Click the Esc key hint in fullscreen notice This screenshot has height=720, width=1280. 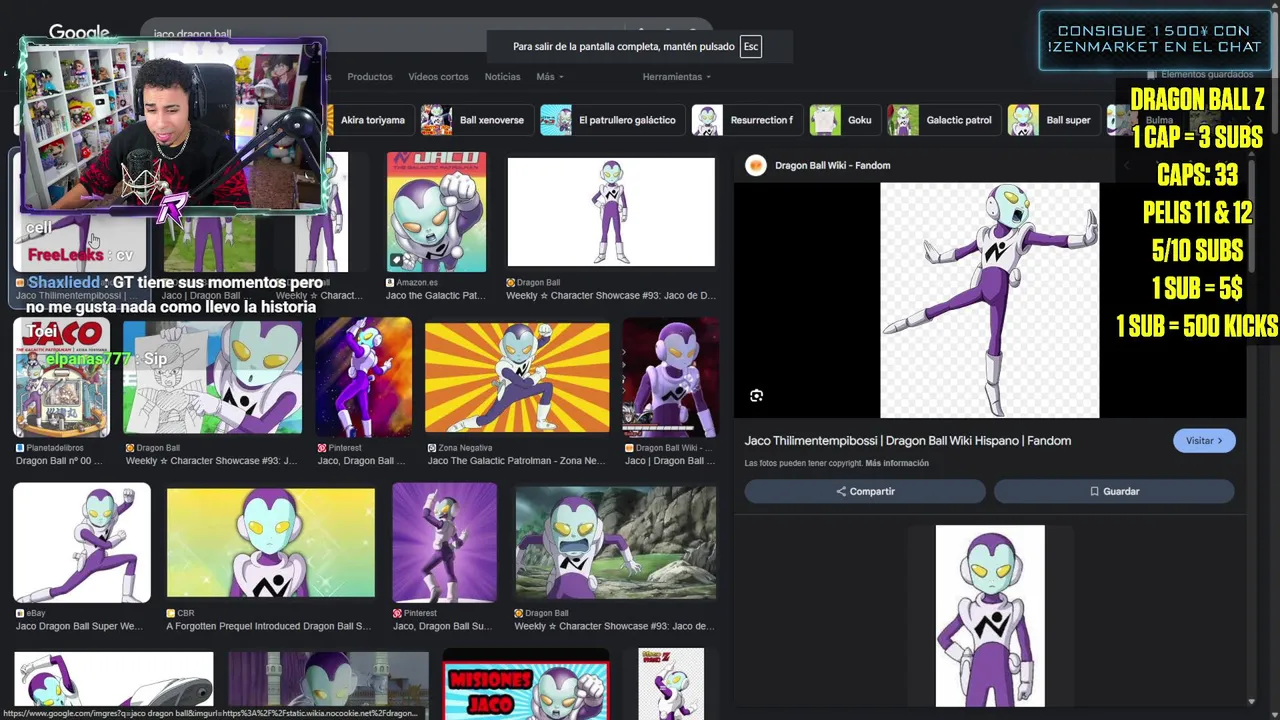751,47
